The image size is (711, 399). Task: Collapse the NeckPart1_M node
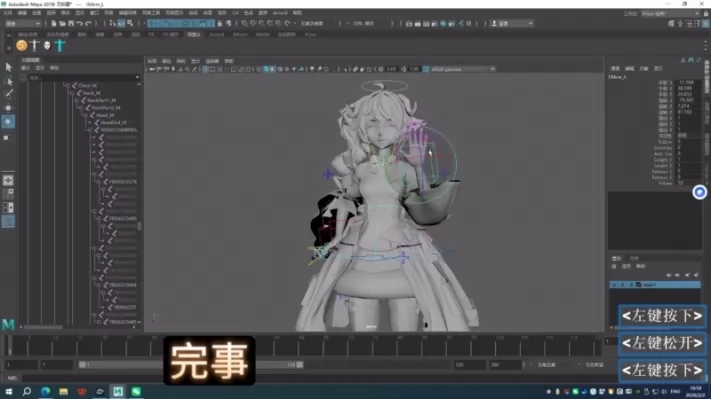(76, 100)
